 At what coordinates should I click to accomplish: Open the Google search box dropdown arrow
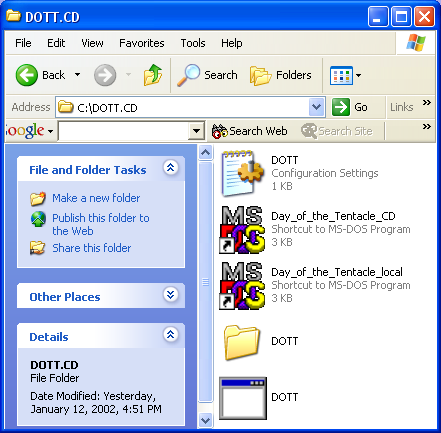pos(196,131)
